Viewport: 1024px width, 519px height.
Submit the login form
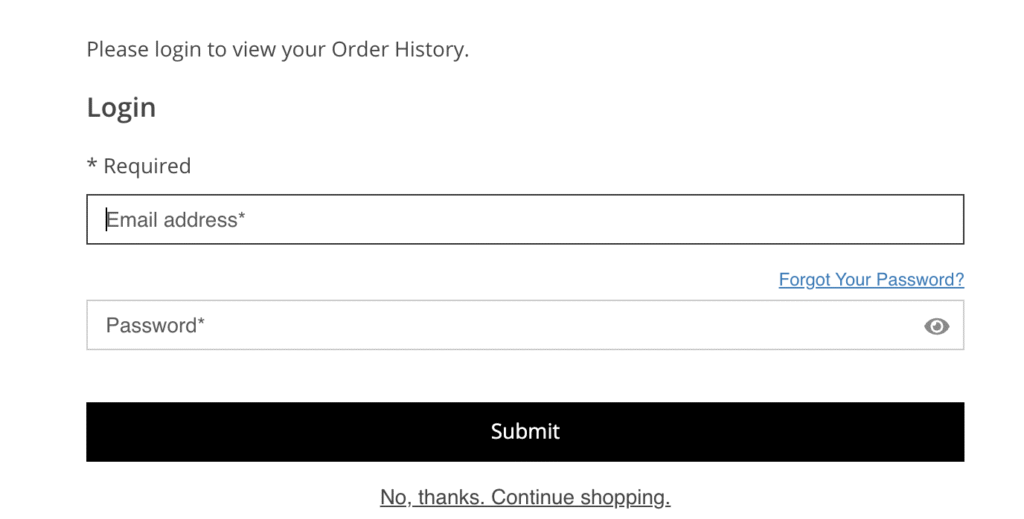pyautogui.click(x=525, y=432)
